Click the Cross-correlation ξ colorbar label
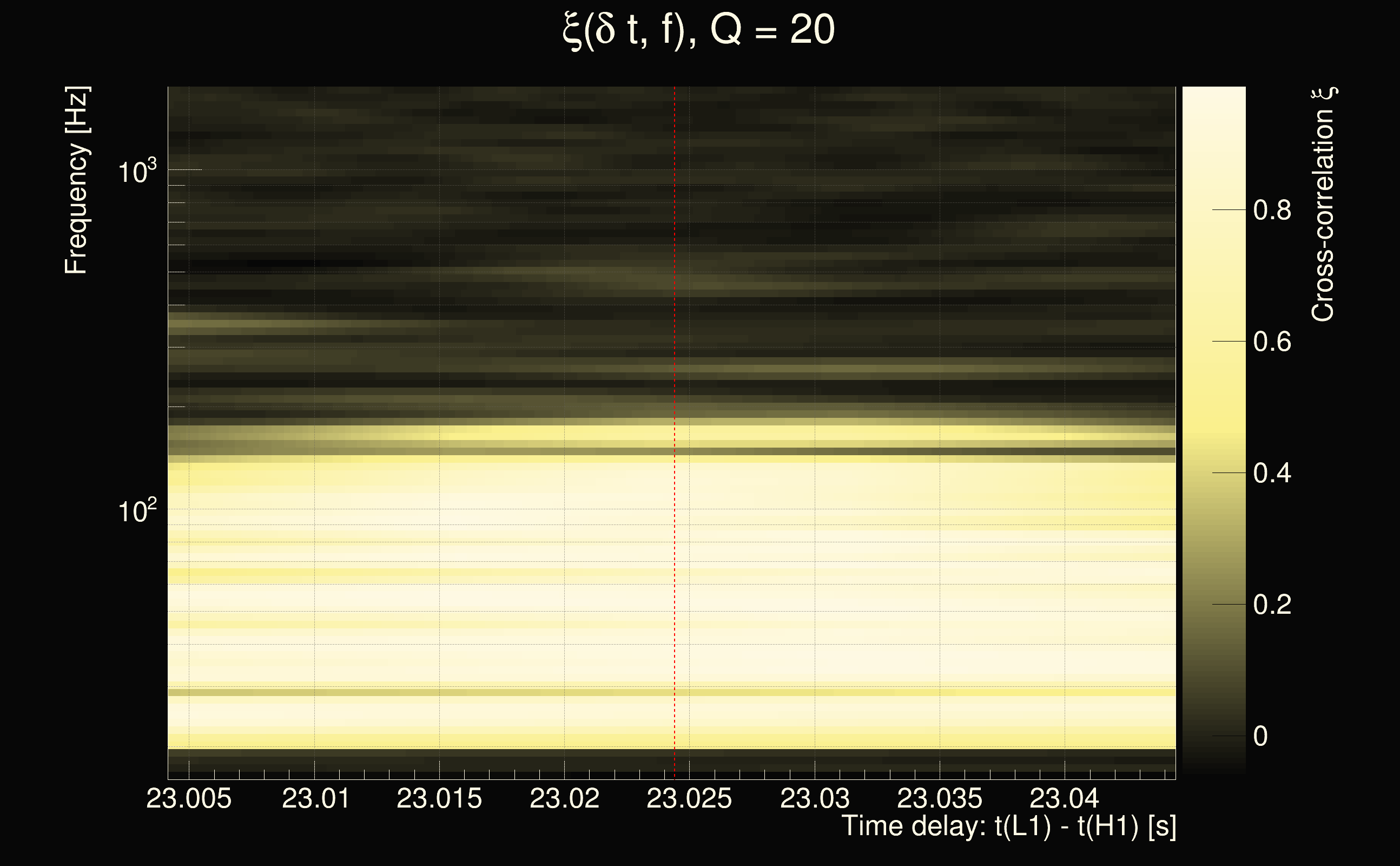This screenshot has height=866, width=1400. (x=1323, y=204)
